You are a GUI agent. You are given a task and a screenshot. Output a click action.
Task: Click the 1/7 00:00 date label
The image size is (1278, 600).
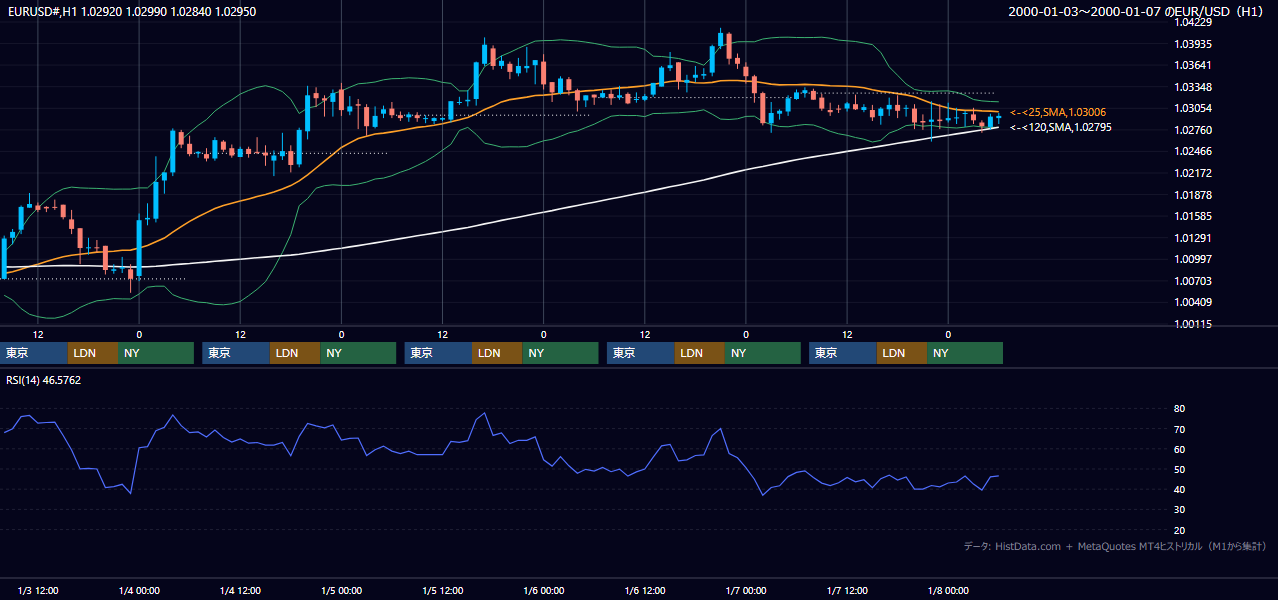pyautogui.click(x=746, y=591)
